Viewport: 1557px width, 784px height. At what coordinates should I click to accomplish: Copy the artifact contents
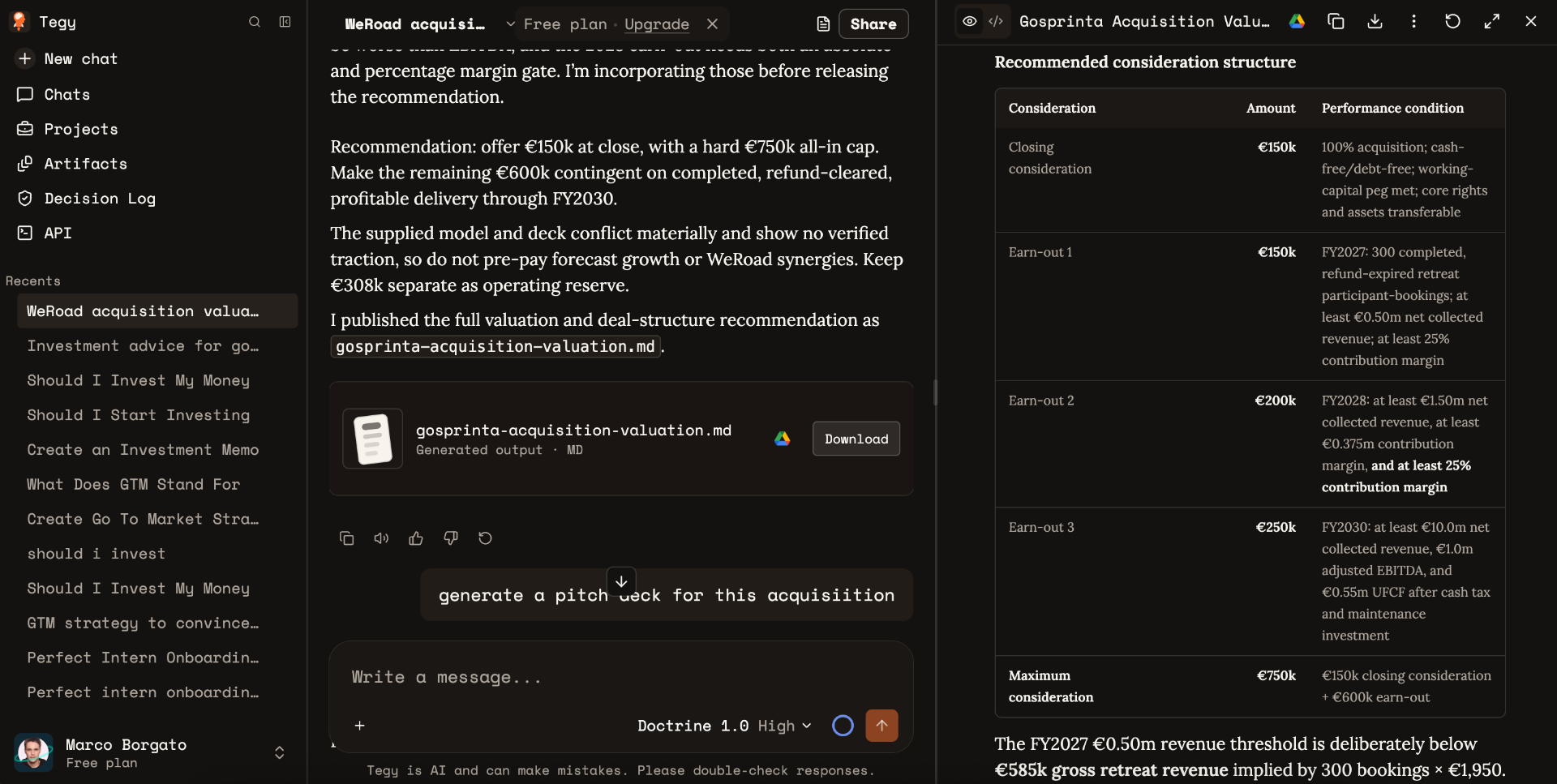pyautogui.click(x=1336, y=22)
